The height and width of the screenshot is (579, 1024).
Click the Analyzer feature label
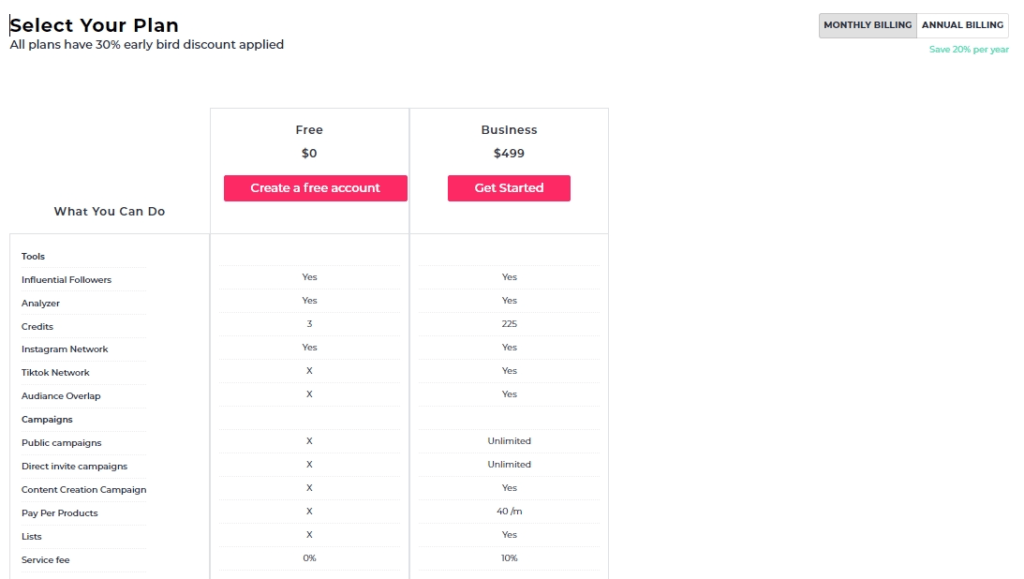pos(41,303)
